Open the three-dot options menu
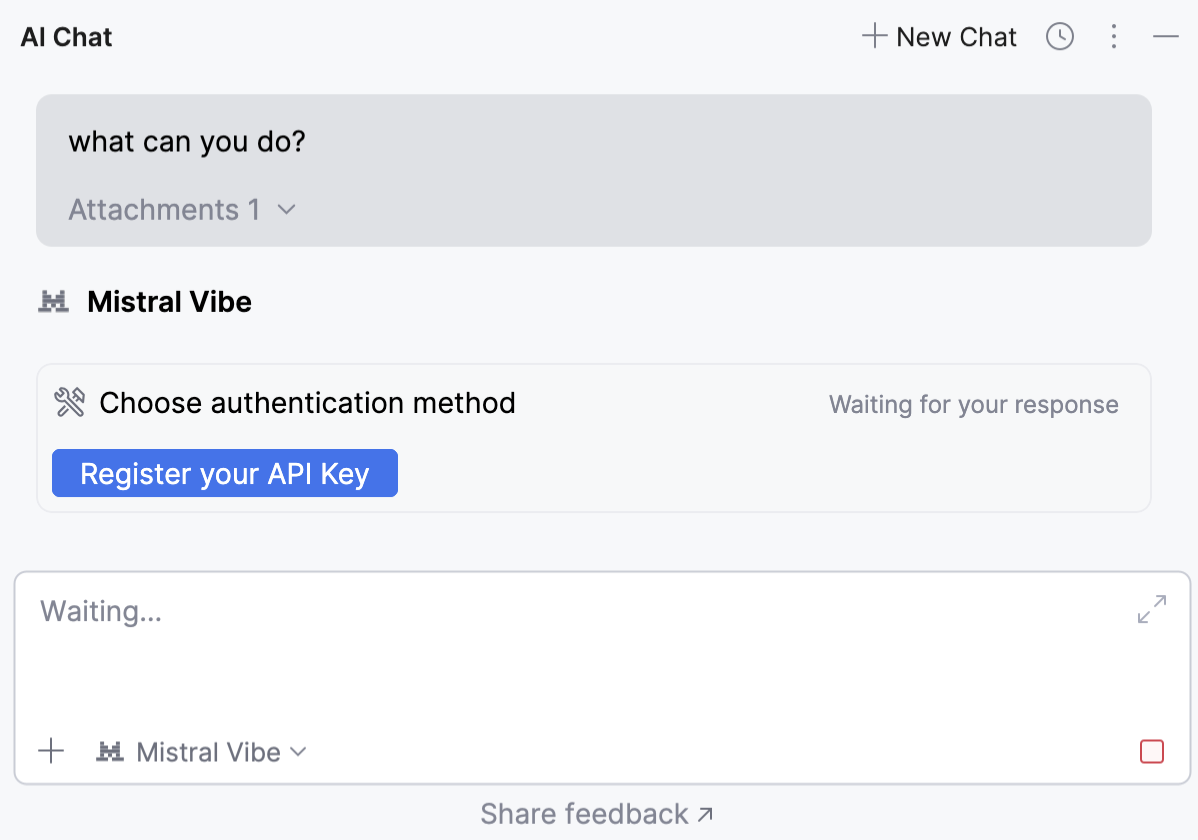 (x=1114, y=36)
